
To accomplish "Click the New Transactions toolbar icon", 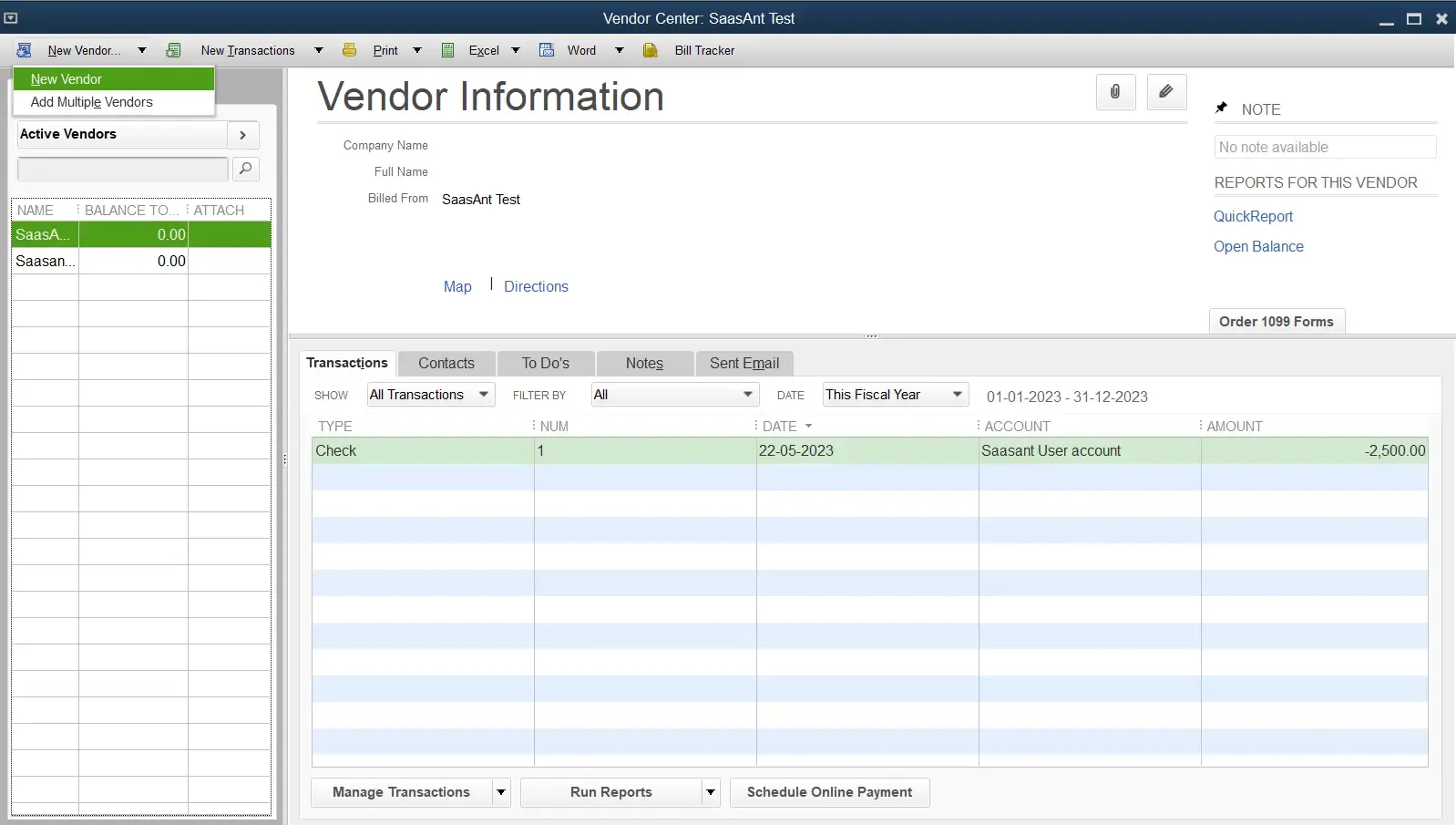I will coord(174,50).
